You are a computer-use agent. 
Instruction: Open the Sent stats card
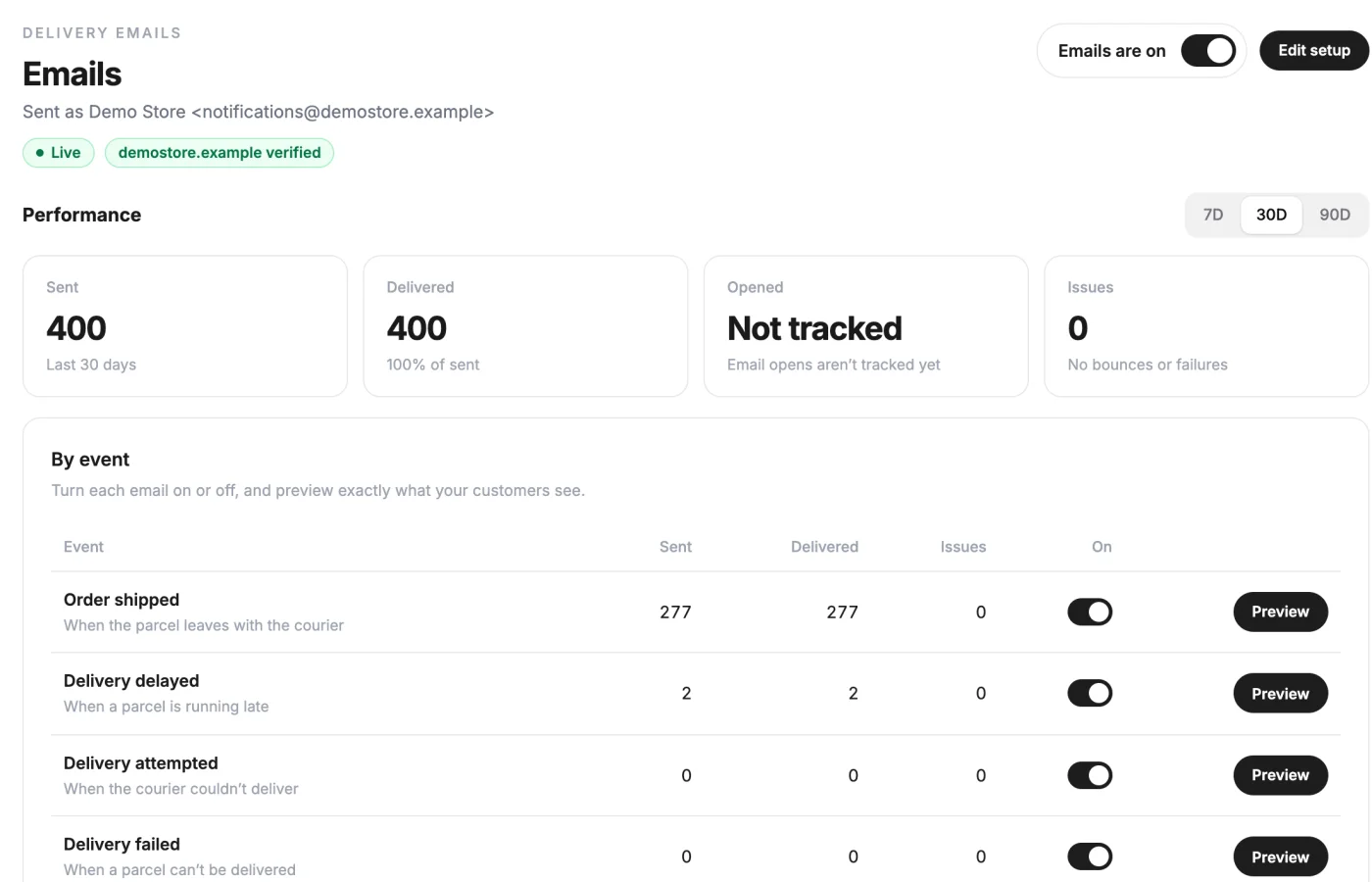click(185, 326)
